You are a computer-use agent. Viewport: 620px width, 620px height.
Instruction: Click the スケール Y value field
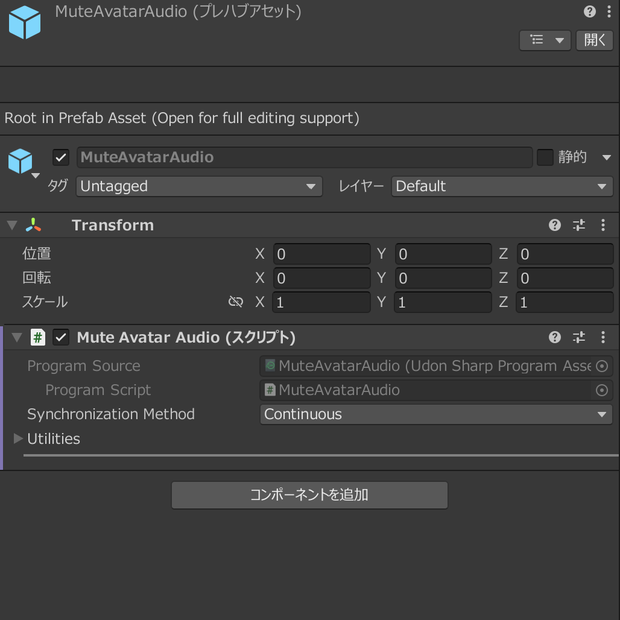click(443, 302)
